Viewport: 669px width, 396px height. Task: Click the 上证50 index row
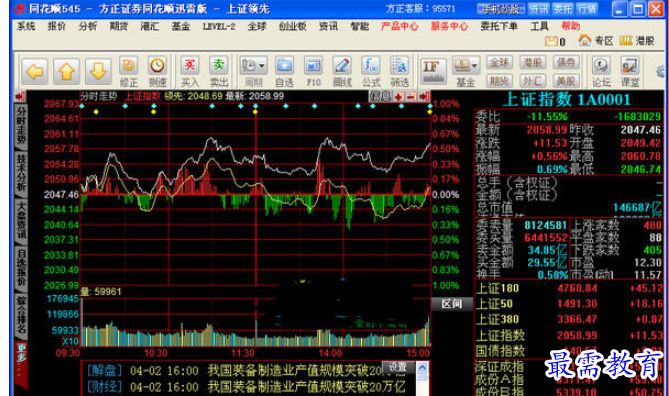570,304
